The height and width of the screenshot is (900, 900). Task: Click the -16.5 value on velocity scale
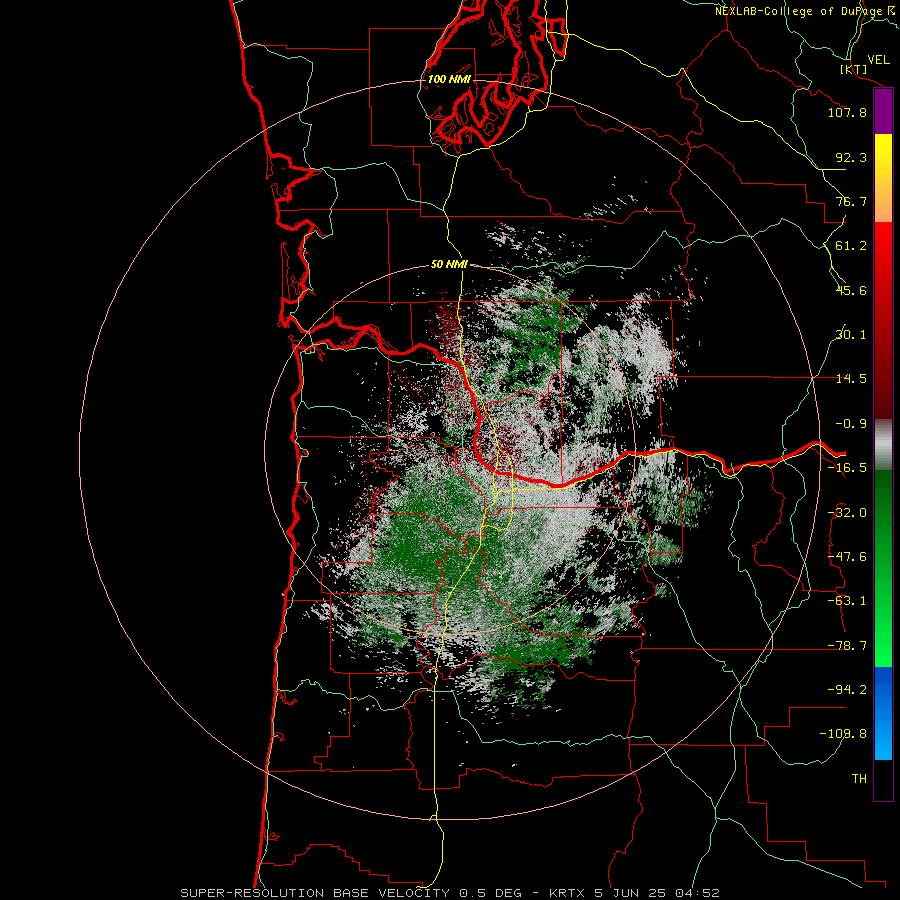coord(847,468)
